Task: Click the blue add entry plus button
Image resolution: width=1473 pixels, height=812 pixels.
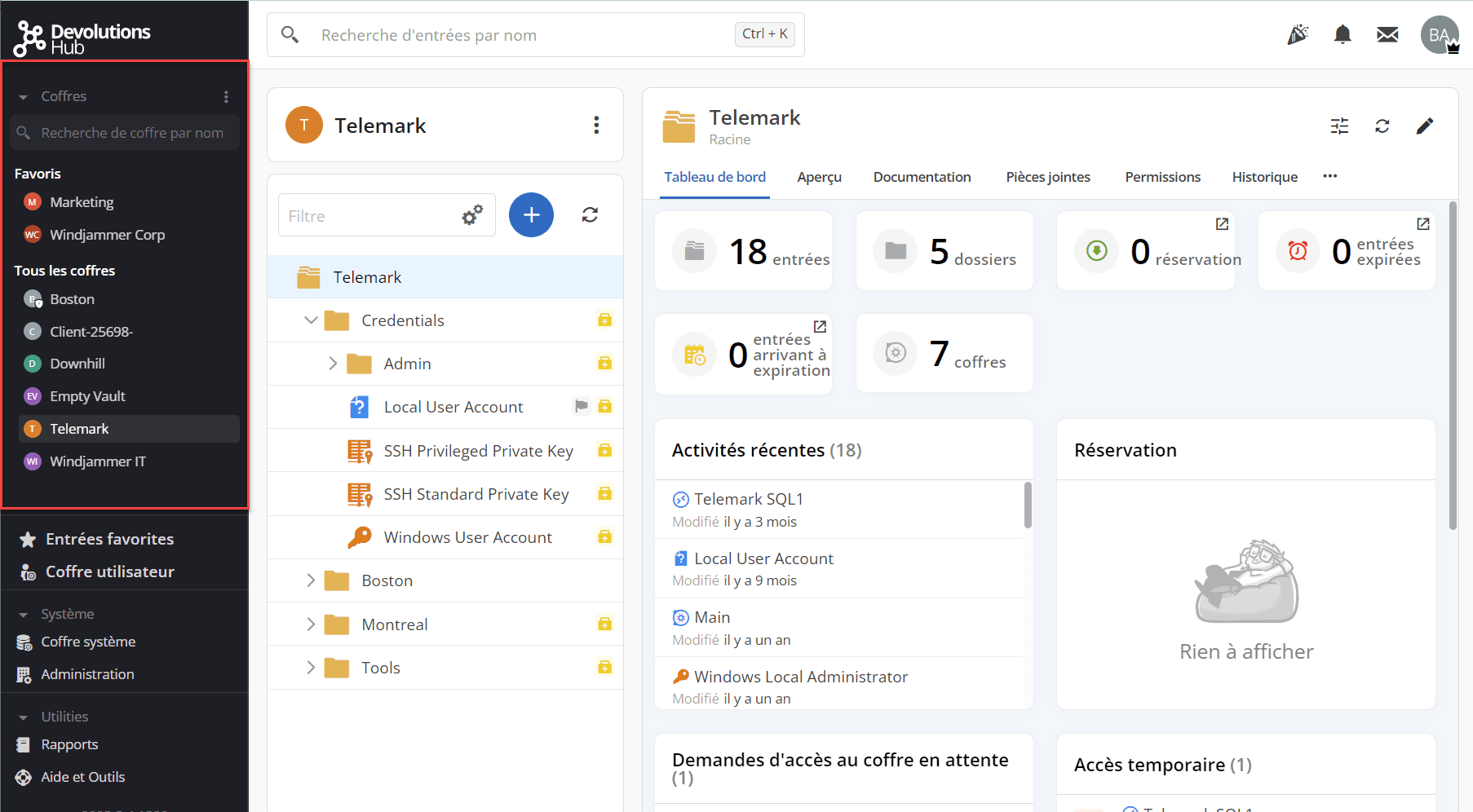Action: tap(531, 215)
